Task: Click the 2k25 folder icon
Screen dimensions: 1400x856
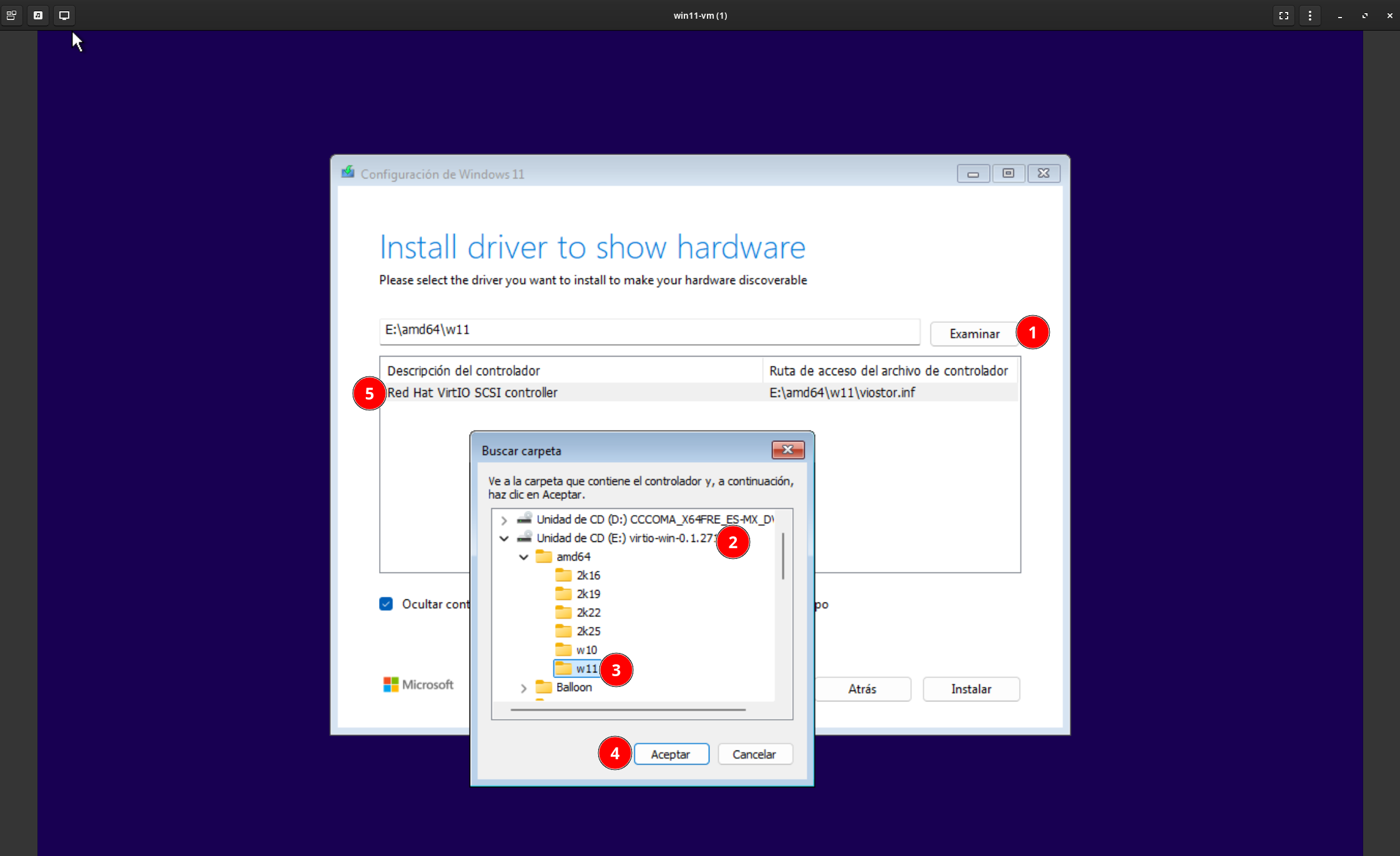Action: click(x=563, y=631)
